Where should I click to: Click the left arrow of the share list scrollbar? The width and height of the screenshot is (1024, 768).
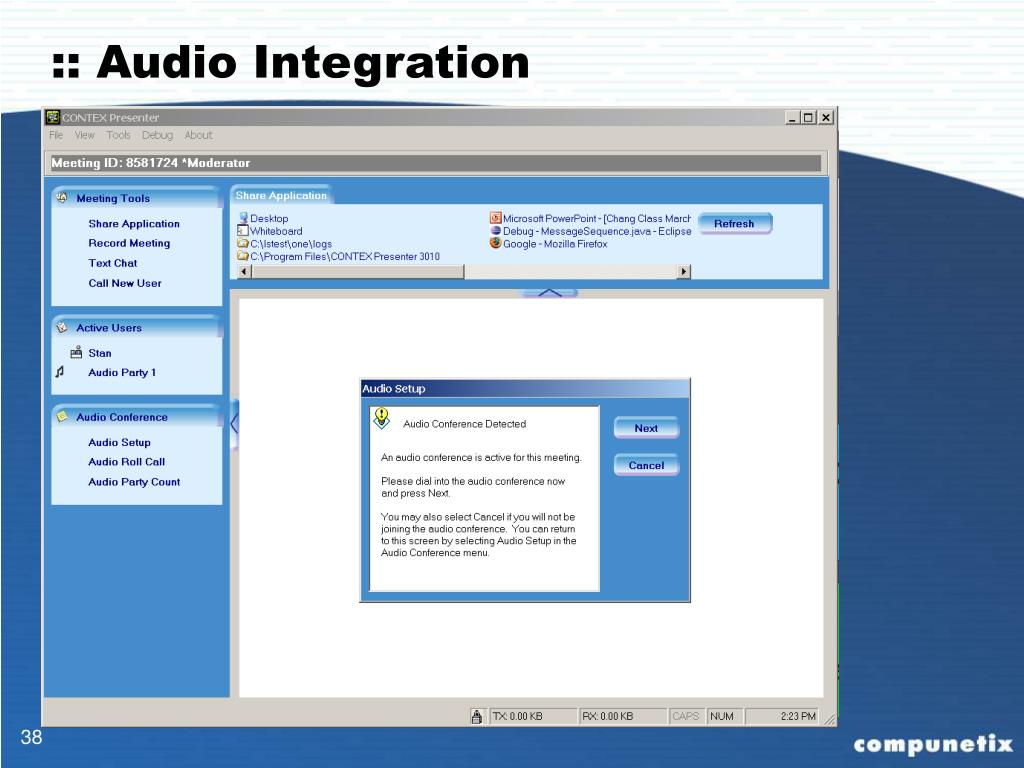click(244, 272)
